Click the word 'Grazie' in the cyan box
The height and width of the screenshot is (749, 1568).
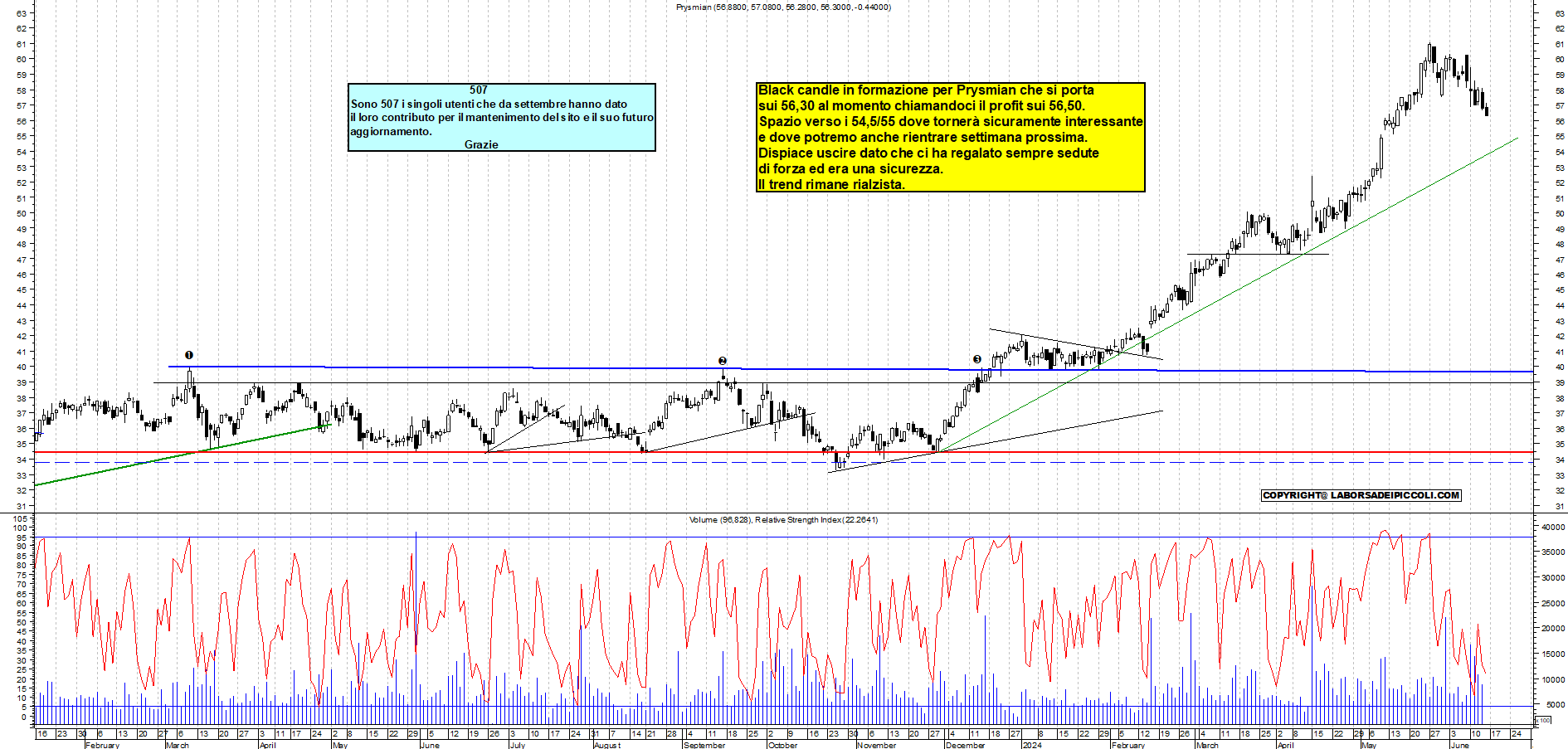click(481, 144)
